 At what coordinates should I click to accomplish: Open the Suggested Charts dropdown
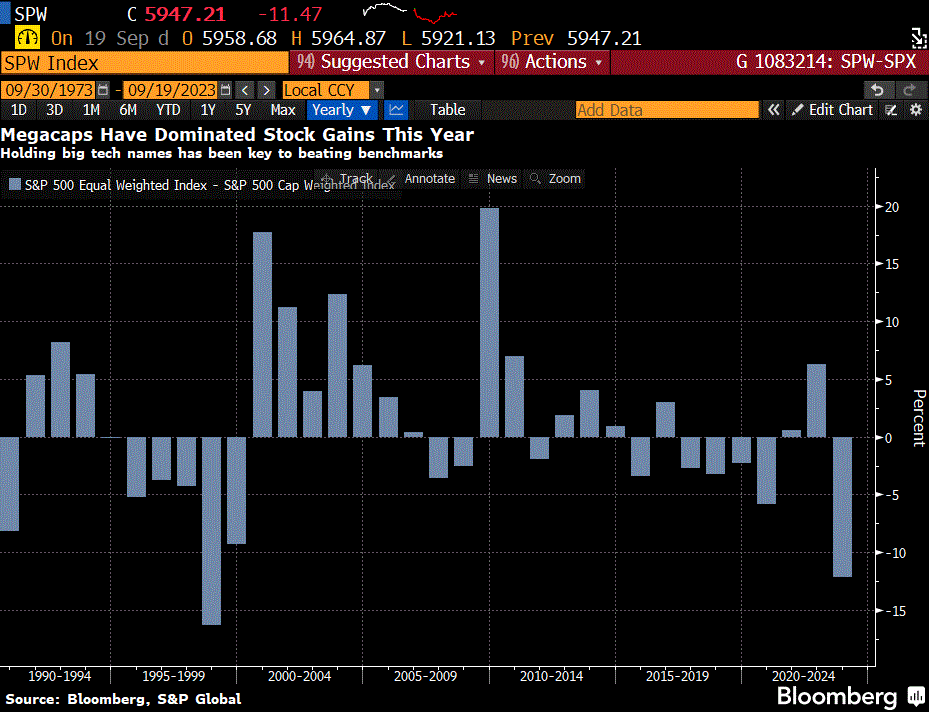(x=392, y=62)
